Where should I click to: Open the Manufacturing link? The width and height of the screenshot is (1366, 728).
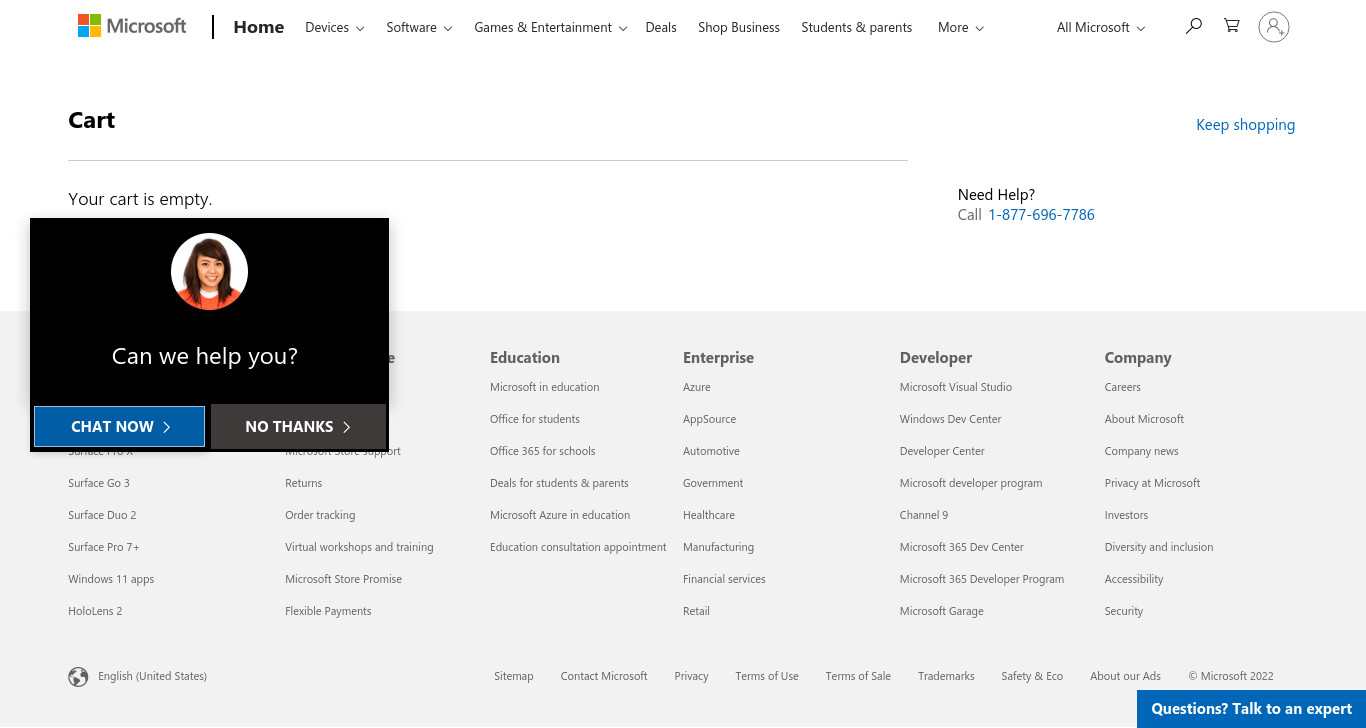(718, 547)
